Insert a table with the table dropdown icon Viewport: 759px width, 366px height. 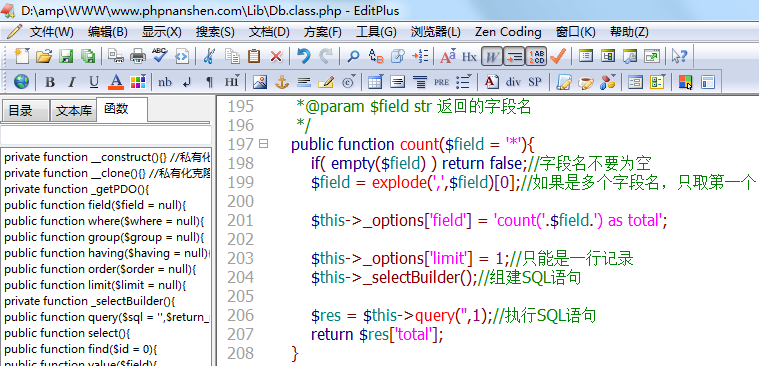376,82
